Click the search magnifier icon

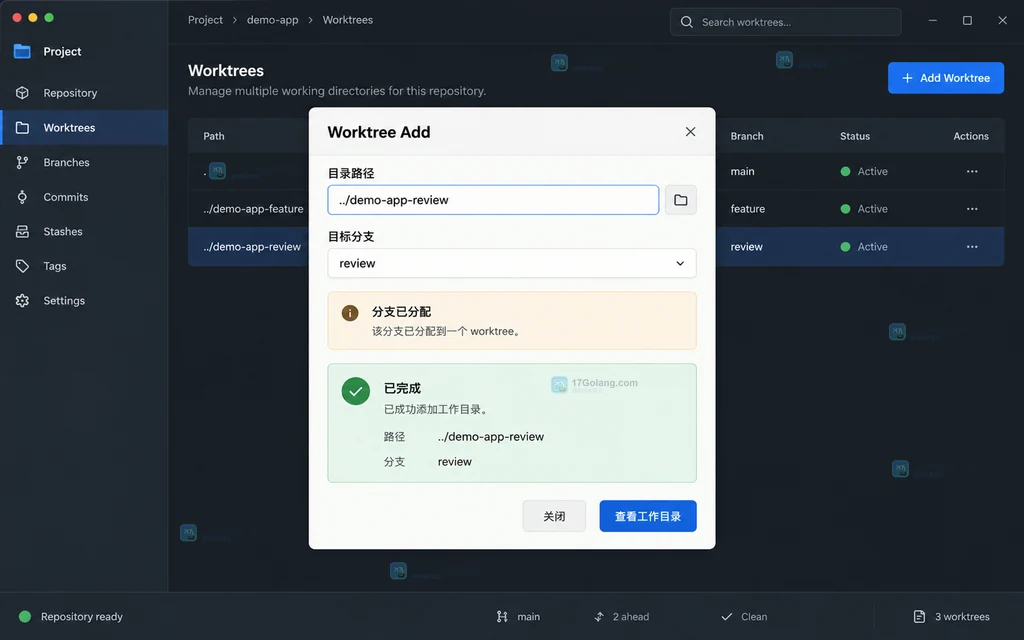[x=686, y=22]
